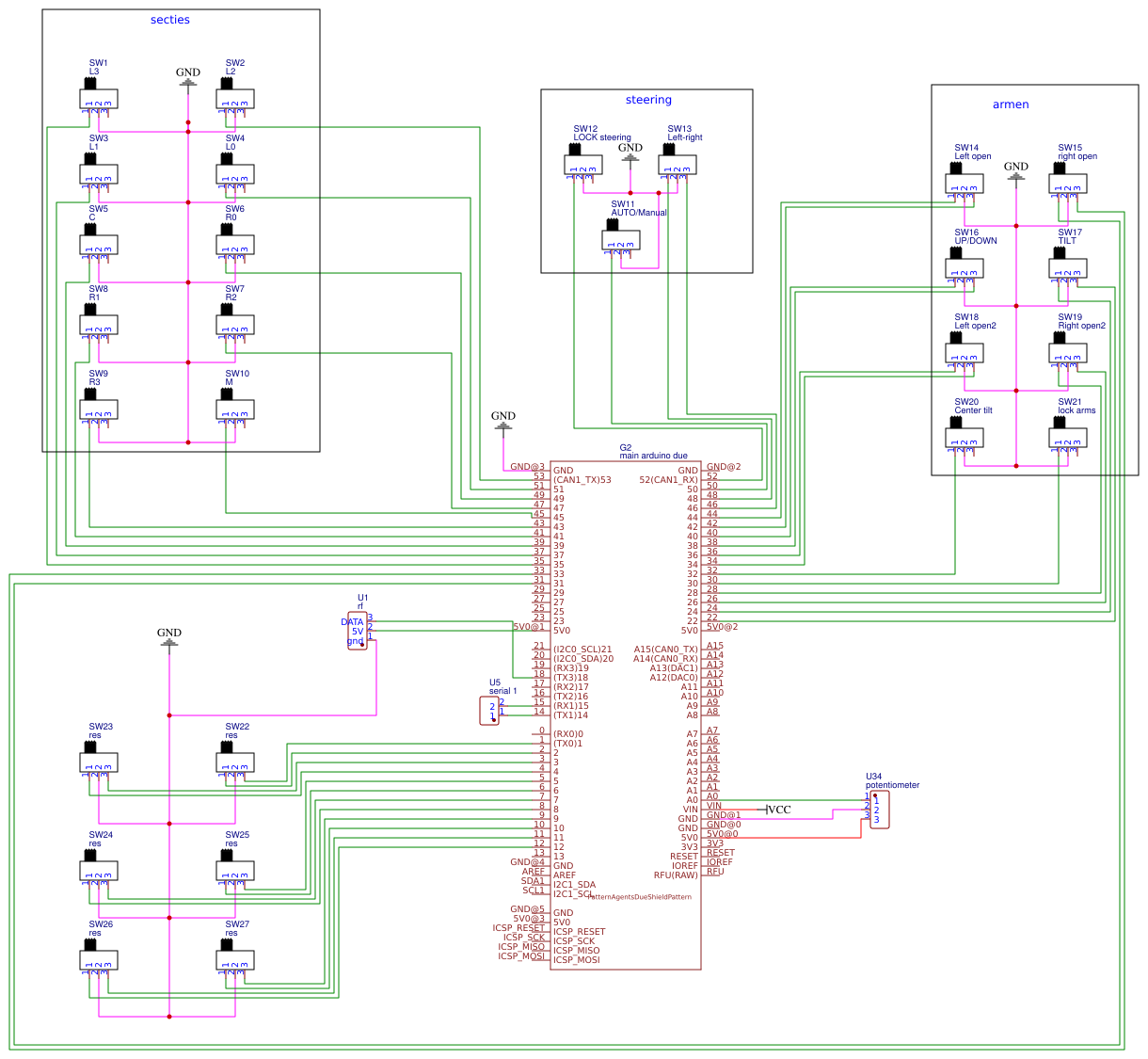Click Arduino pin IOREF
Screen dimensions: 1148x1059
[x=685, y=866]
